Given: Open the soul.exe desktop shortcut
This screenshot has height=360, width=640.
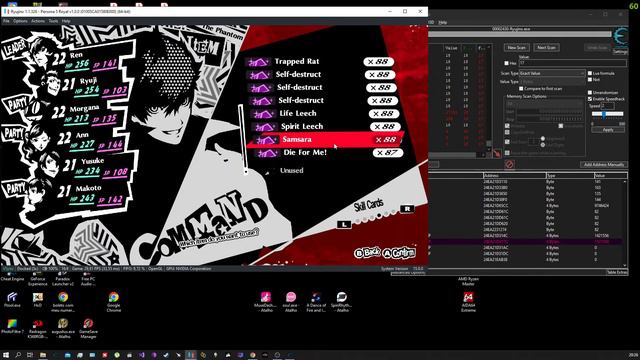Looking at the screenshot, I should coord(291,302).
